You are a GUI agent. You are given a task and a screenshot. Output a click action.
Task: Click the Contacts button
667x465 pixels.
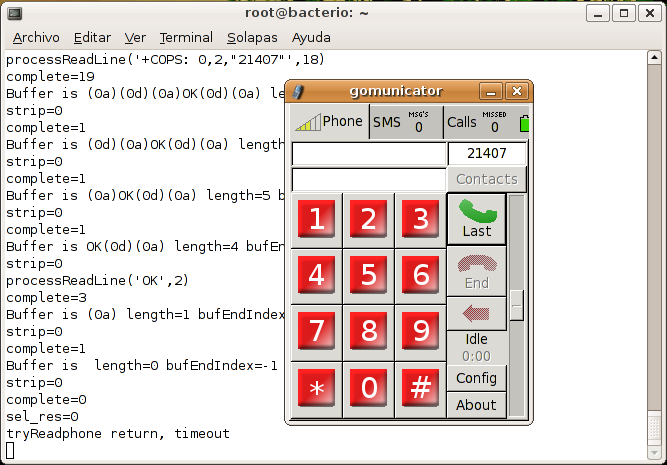487,179
